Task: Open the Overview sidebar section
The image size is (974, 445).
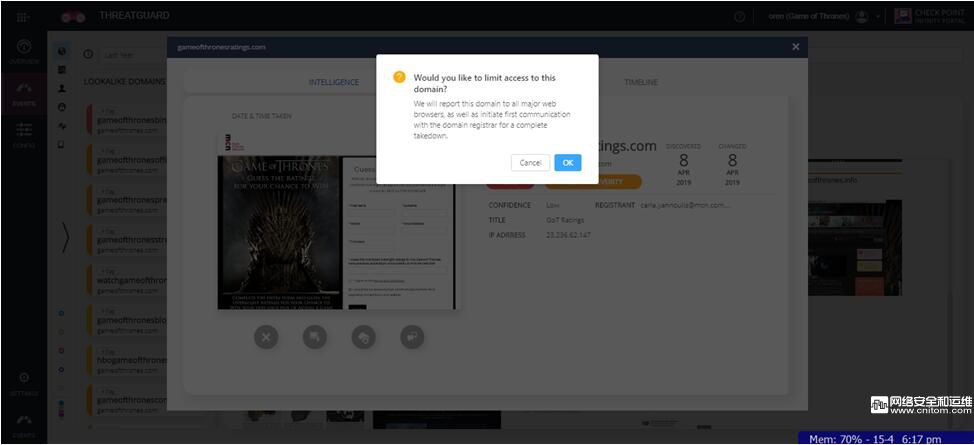Action: pos(24,52)
